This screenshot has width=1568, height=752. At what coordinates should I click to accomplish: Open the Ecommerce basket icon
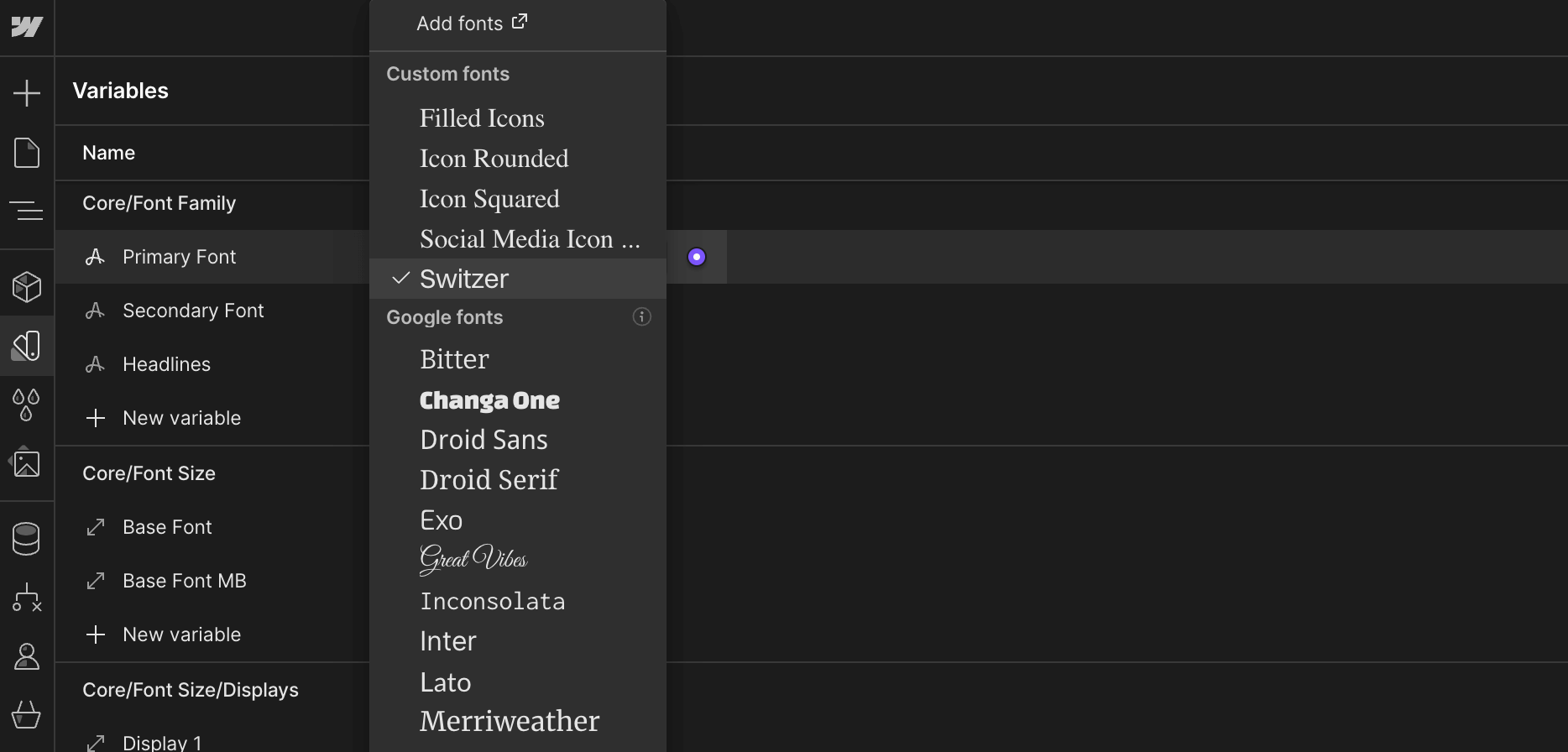(27, 715)
